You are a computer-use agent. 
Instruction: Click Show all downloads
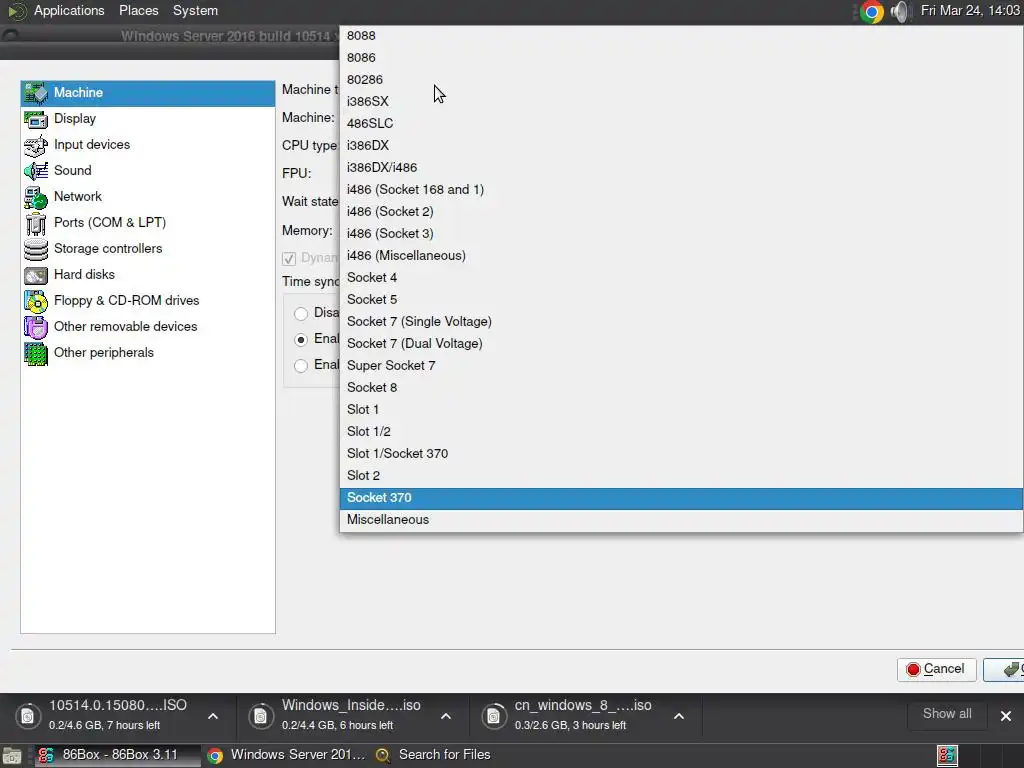(946, 714)
